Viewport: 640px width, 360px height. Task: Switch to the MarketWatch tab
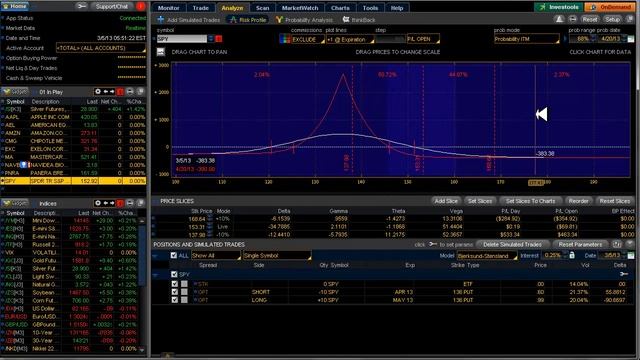click(300, 8)
